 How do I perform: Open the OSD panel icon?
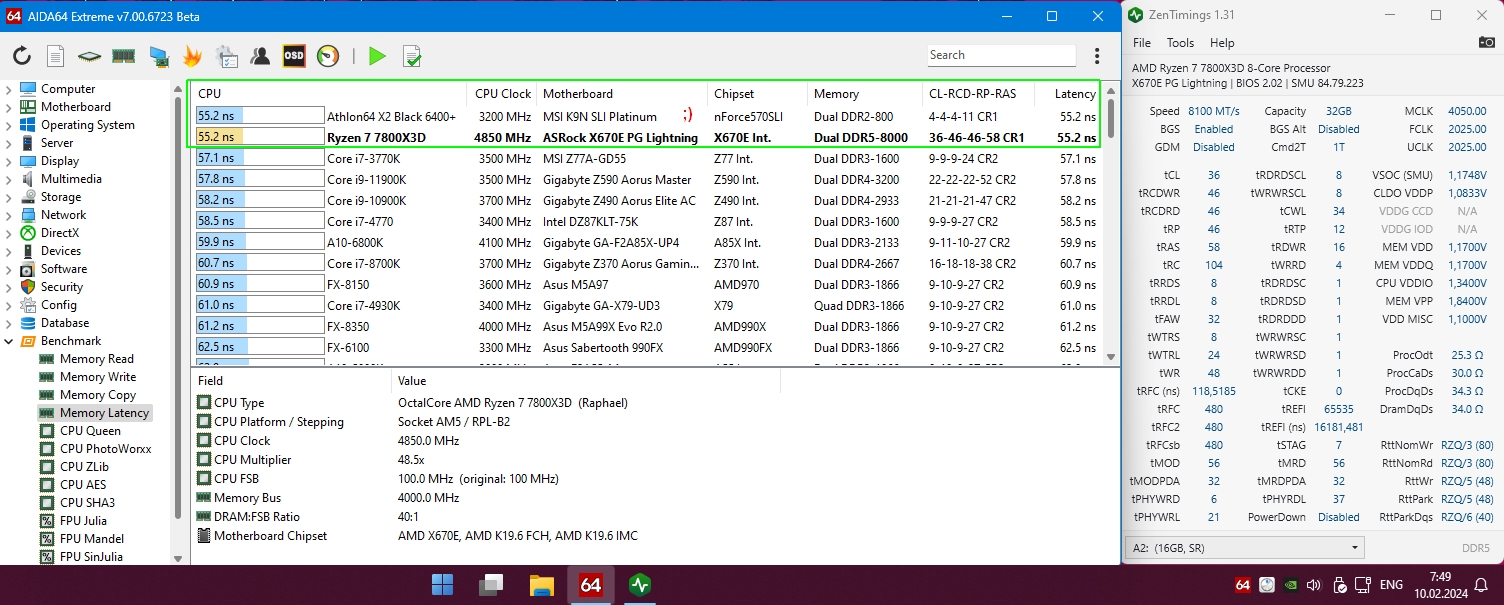click(294, 56)
